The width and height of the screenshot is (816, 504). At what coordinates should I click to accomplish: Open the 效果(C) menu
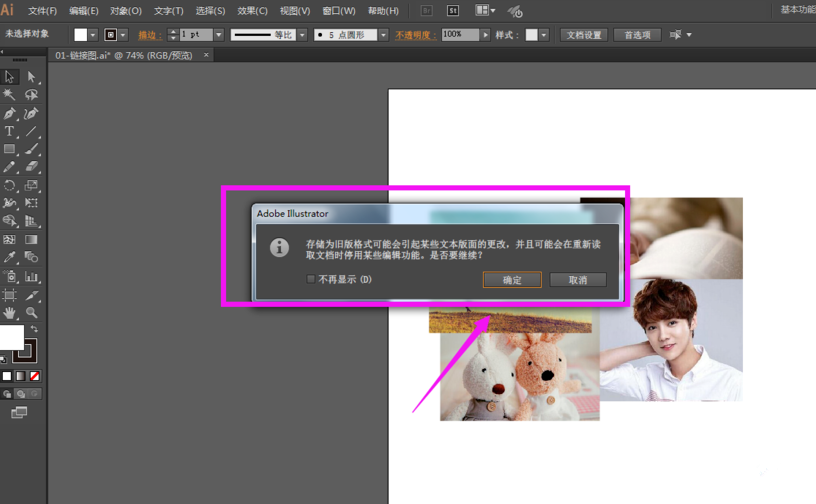click(x=252, y=11)
